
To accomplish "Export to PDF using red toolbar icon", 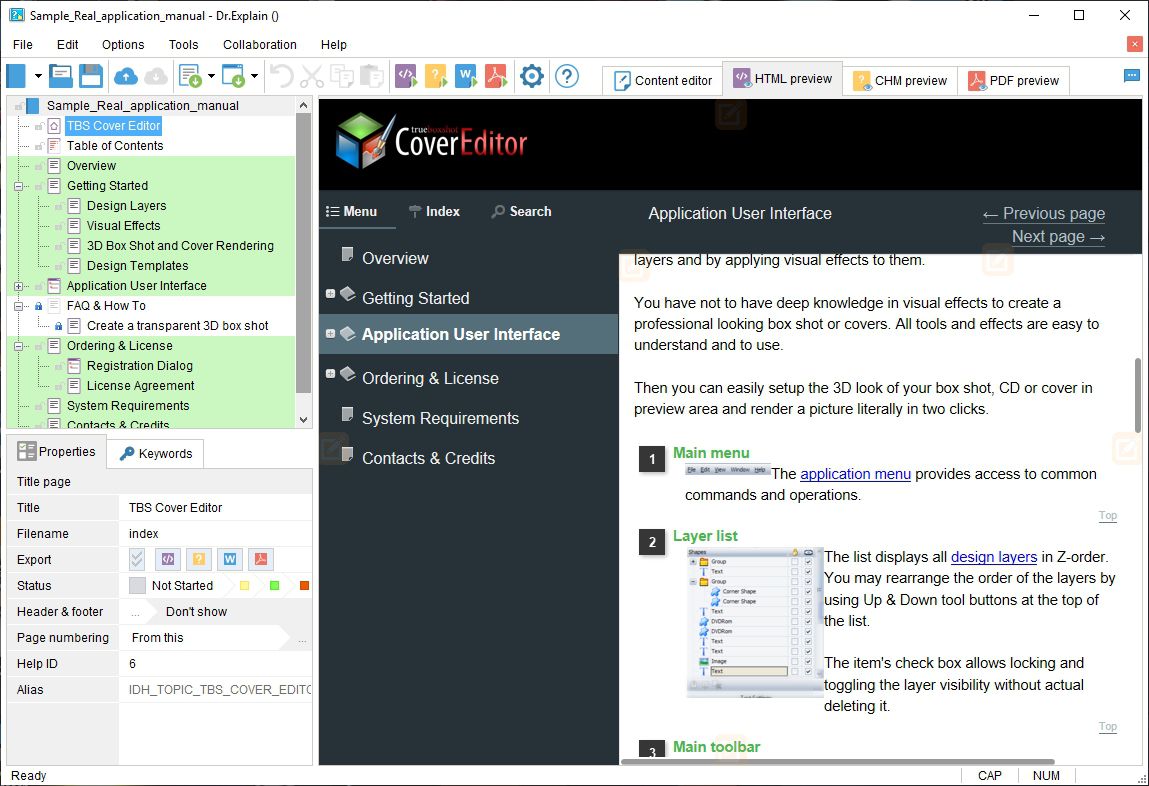I will click(x=496, y=76).
